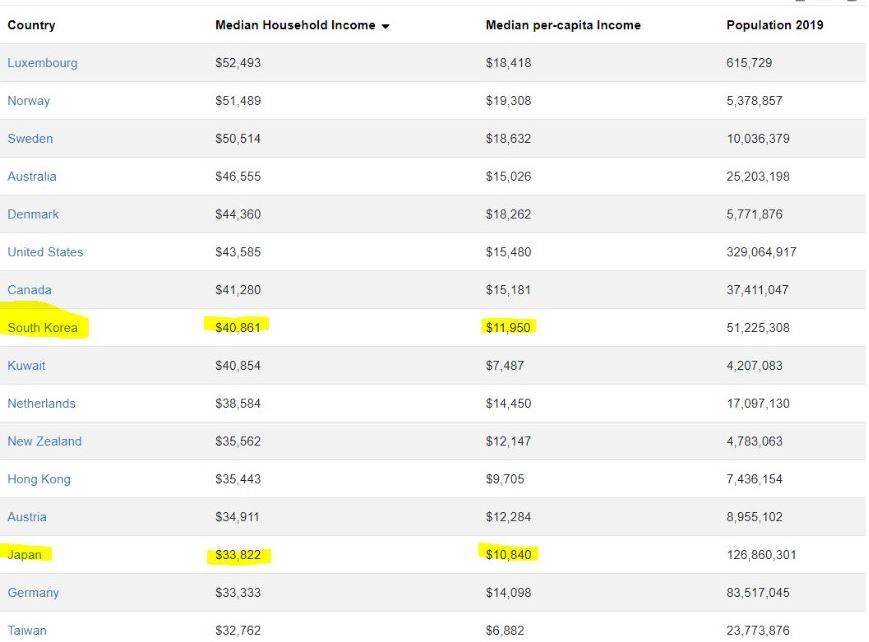Click the Country column header

point(31,25)
